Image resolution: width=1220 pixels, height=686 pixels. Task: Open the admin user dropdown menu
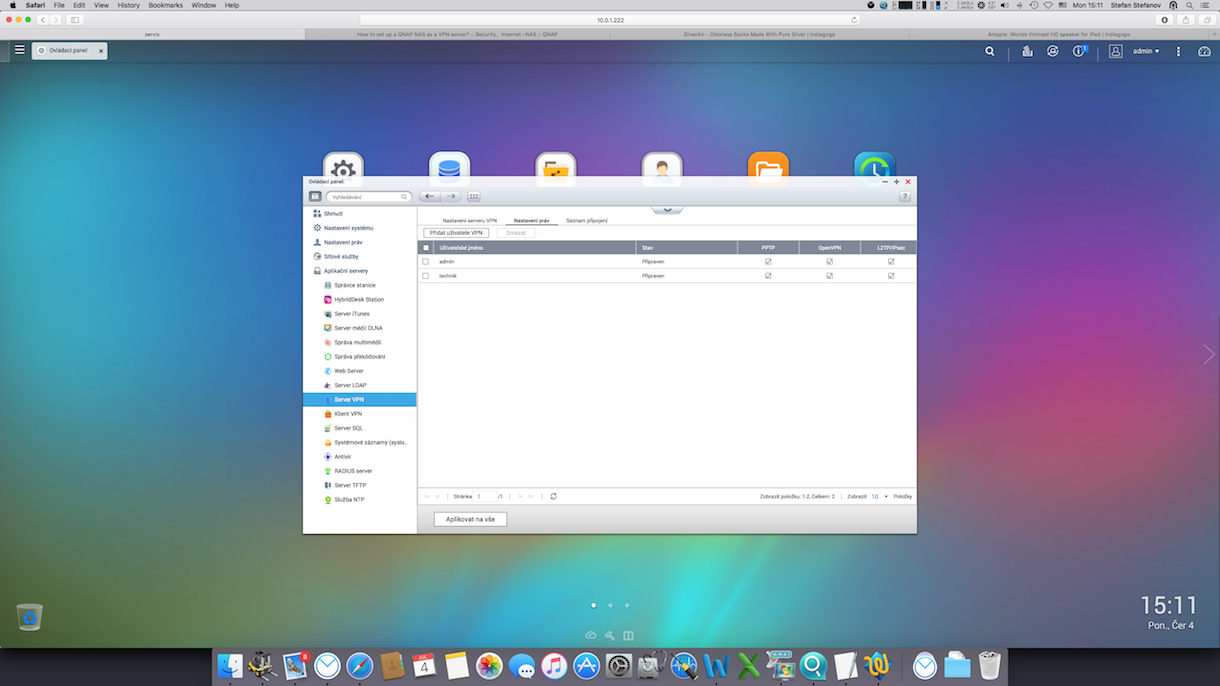click(1145, 51)
